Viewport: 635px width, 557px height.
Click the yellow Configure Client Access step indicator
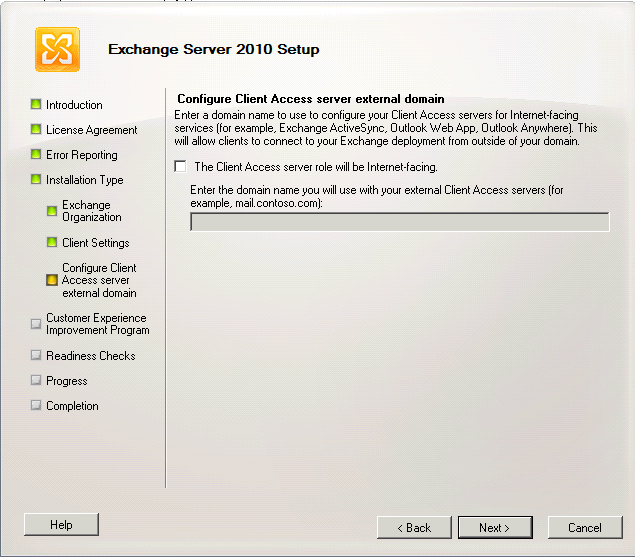(x=52, y=280)
